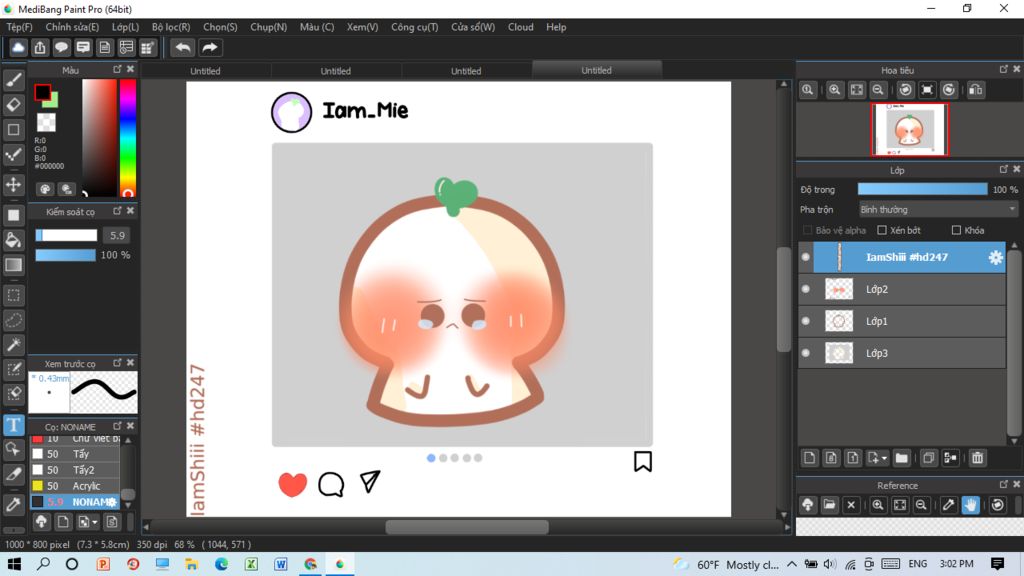
Task: Undock the Kiểm soát cọ panel
Action: click(x=118, y=211)
